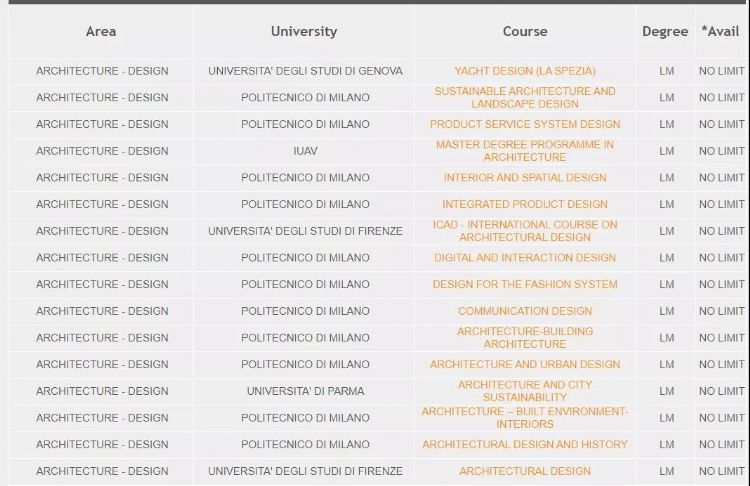Sort table by the Area column header
This screenshot has width=750, height=486.
(101, 31)
